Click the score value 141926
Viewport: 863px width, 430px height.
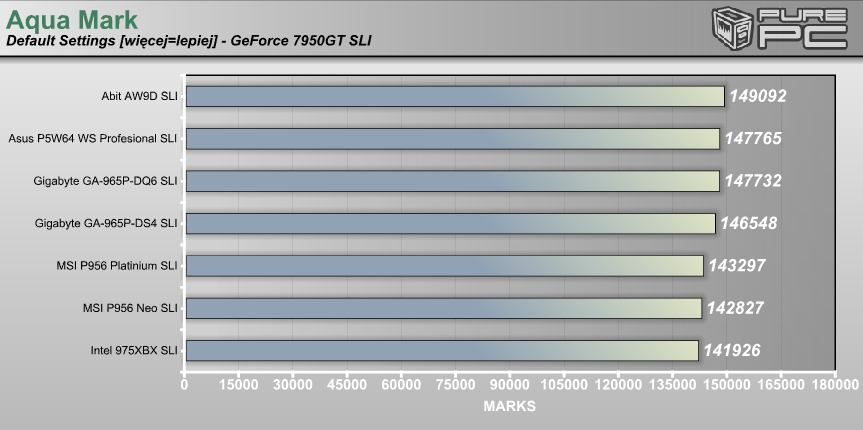pyautogui.click(x=732, y=351)
